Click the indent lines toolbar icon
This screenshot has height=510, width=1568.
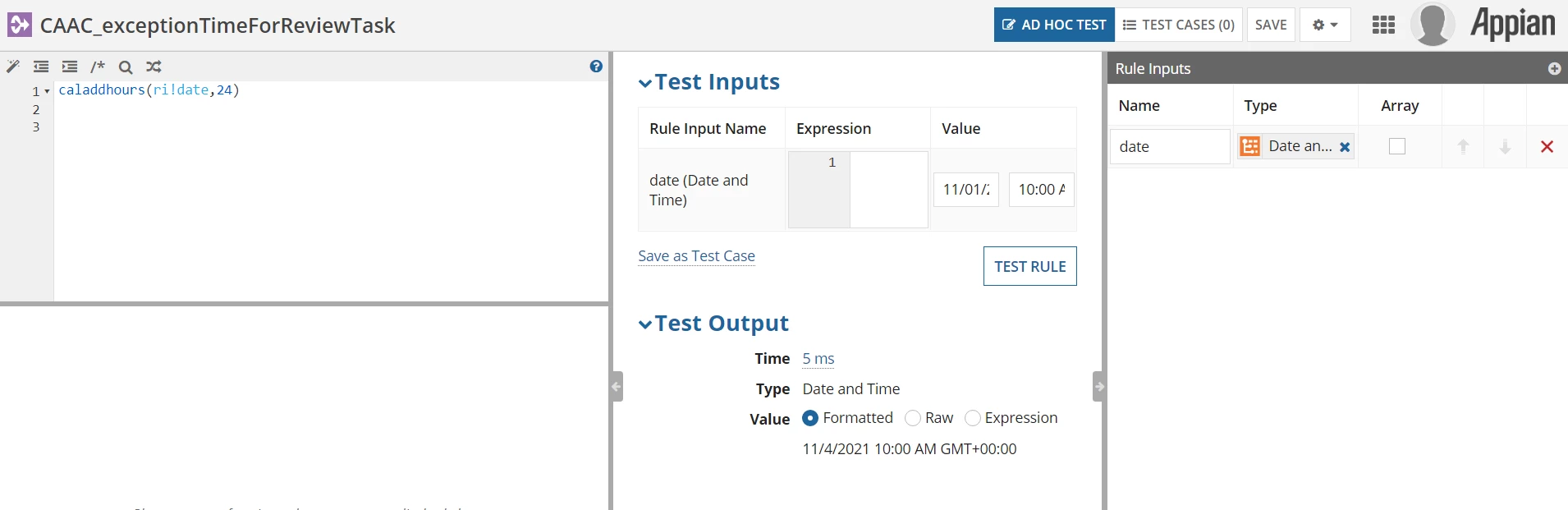(70, 67)
